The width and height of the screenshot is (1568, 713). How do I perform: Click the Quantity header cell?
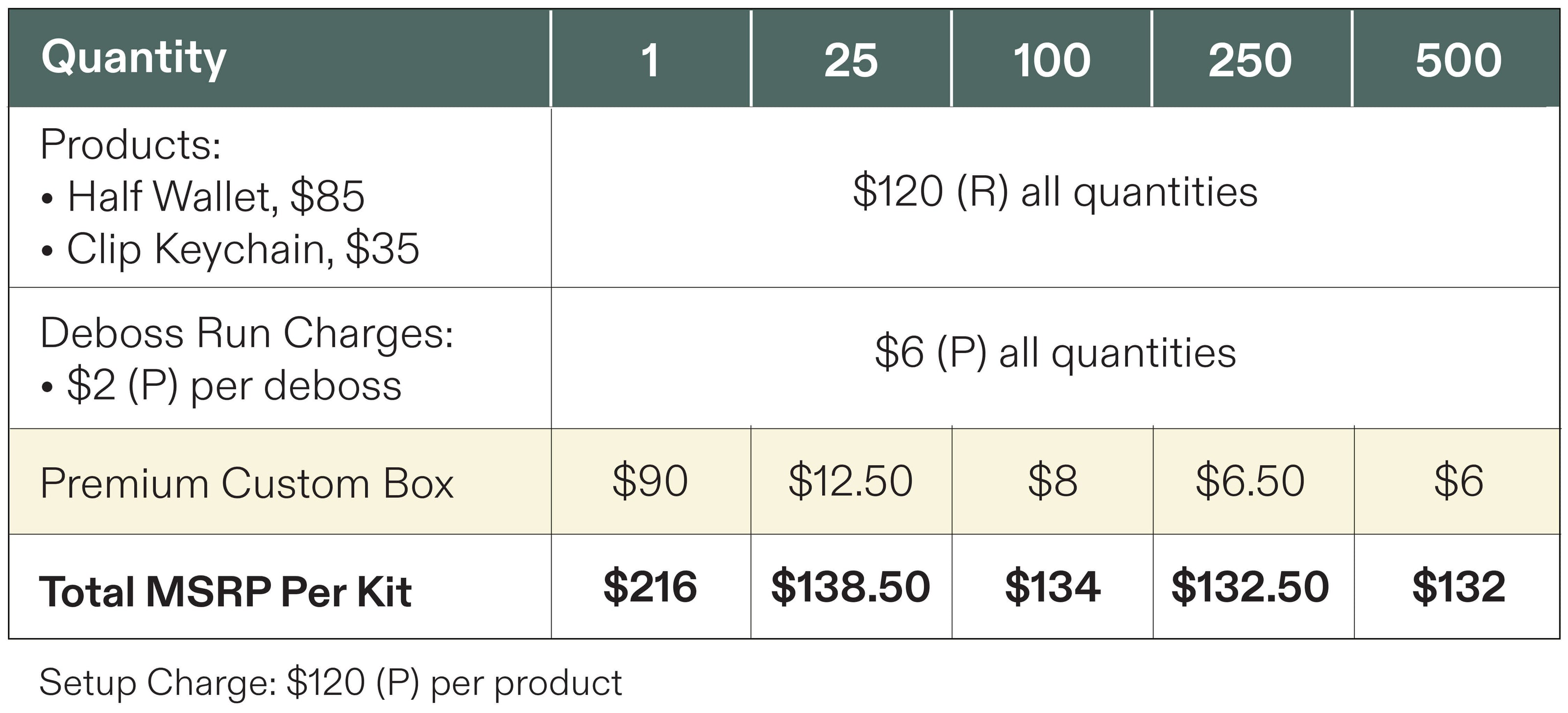(279, 58)
